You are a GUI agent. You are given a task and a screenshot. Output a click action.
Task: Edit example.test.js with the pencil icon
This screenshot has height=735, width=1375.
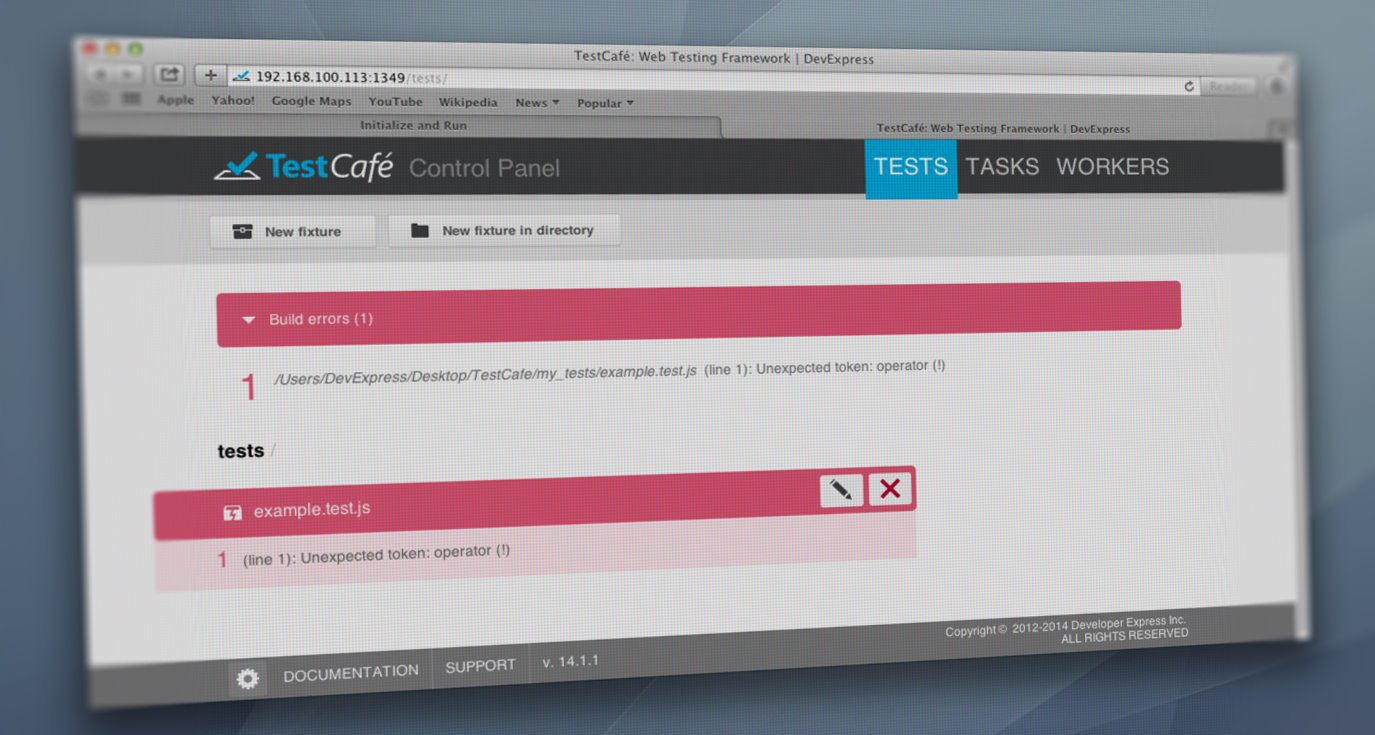pyautogui.click(x=842, y=490)
